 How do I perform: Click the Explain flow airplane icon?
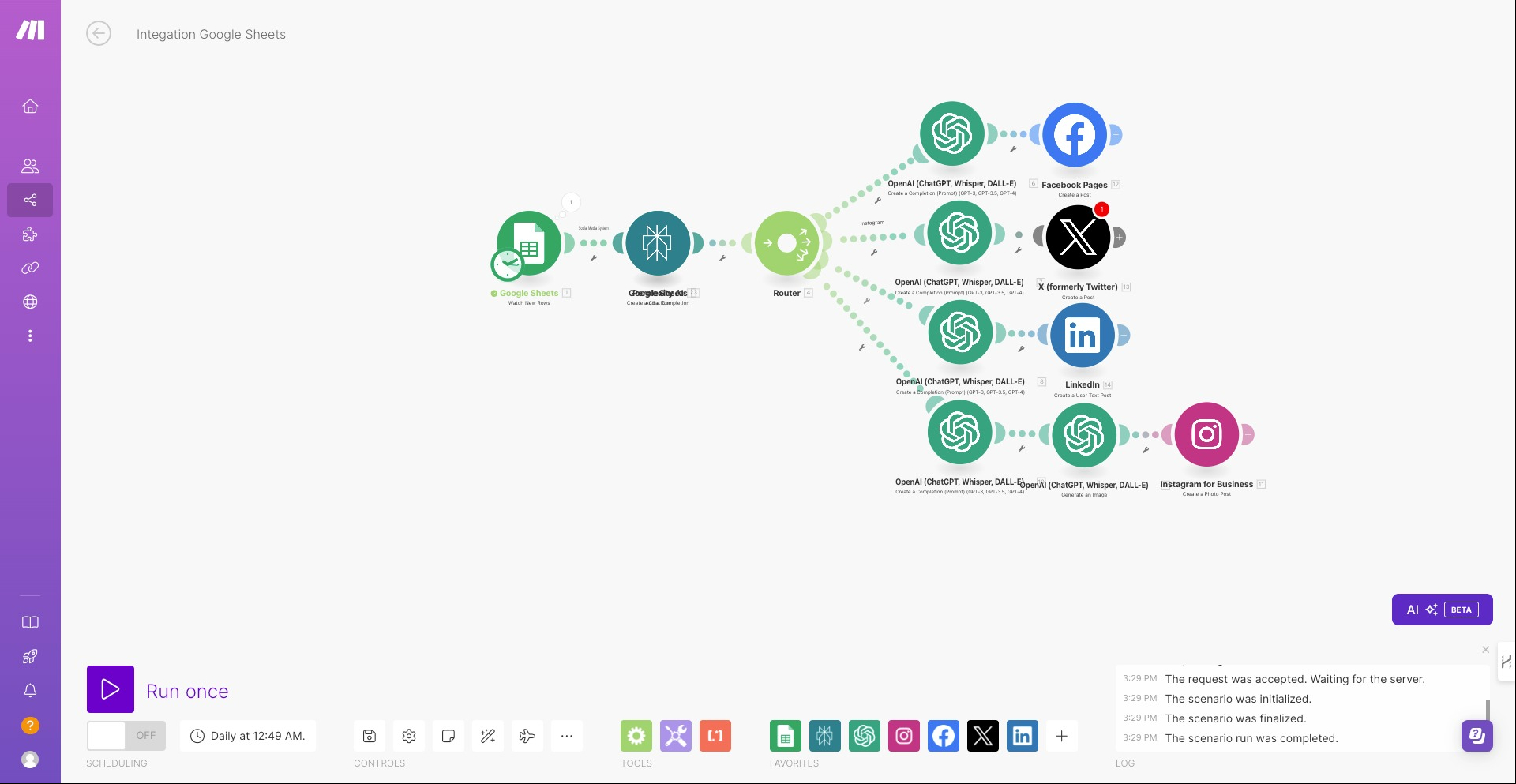(x=527, y=736)
